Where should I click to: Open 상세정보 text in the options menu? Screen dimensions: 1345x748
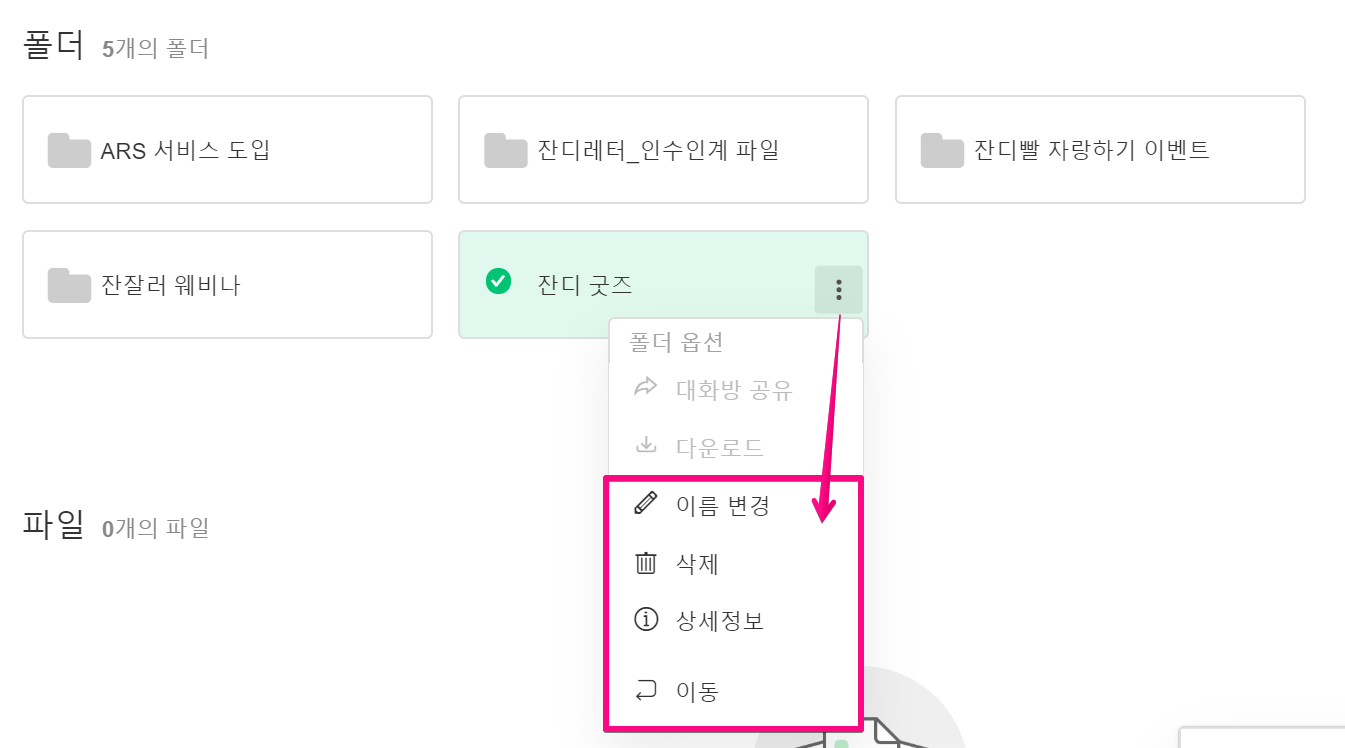tap(720, 622)
